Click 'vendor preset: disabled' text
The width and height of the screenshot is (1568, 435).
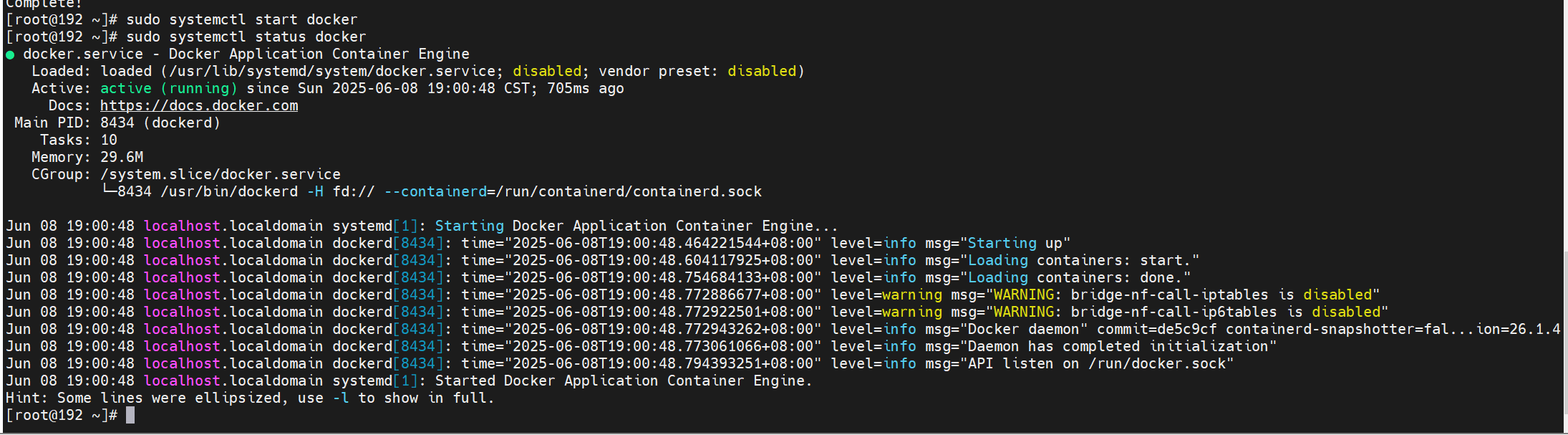(702, 71)
